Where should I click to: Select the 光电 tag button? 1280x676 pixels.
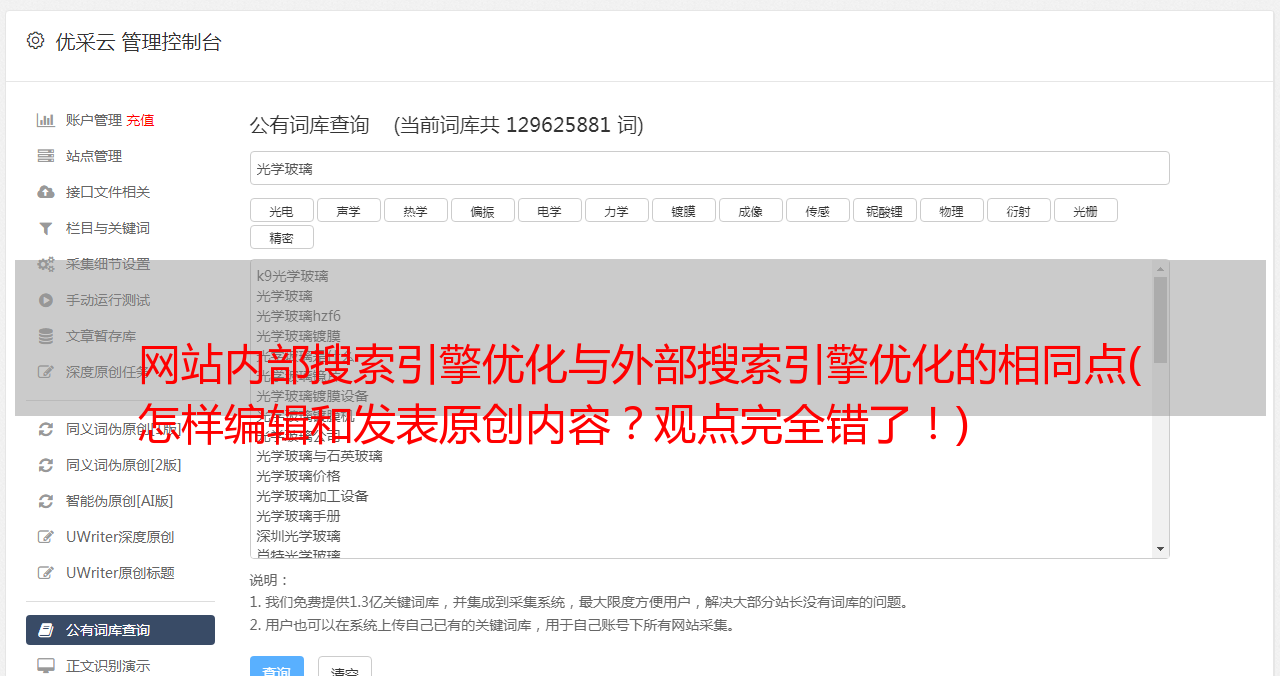[x=282, y=210]
